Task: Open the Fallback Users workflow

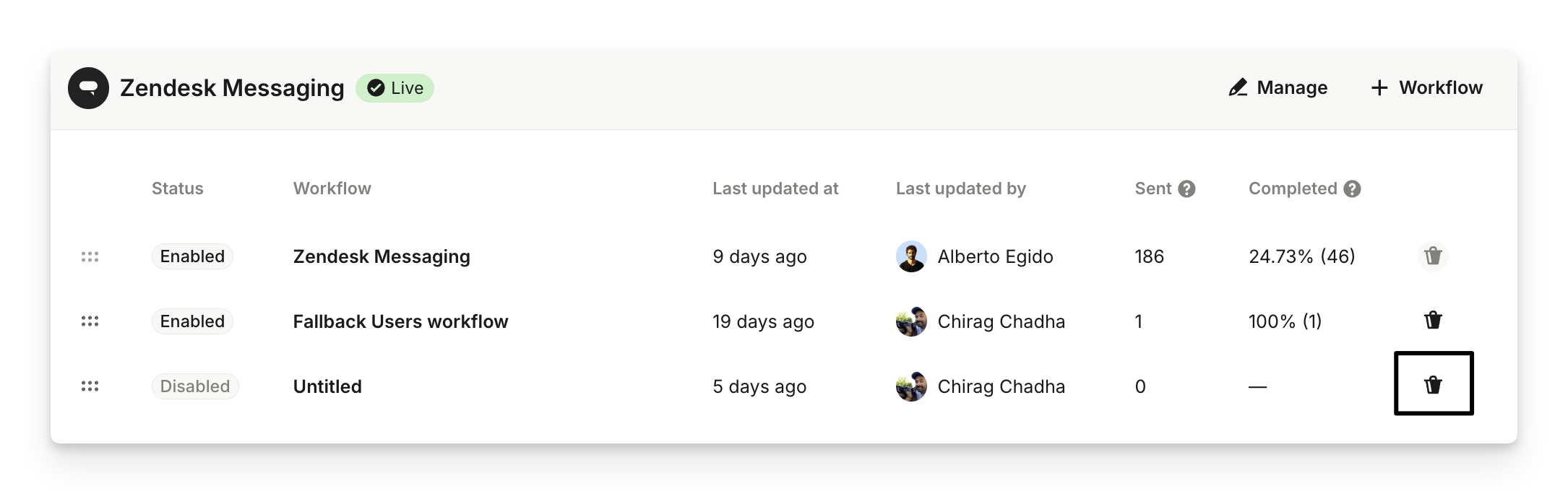Action: click(x=400, y=321)
